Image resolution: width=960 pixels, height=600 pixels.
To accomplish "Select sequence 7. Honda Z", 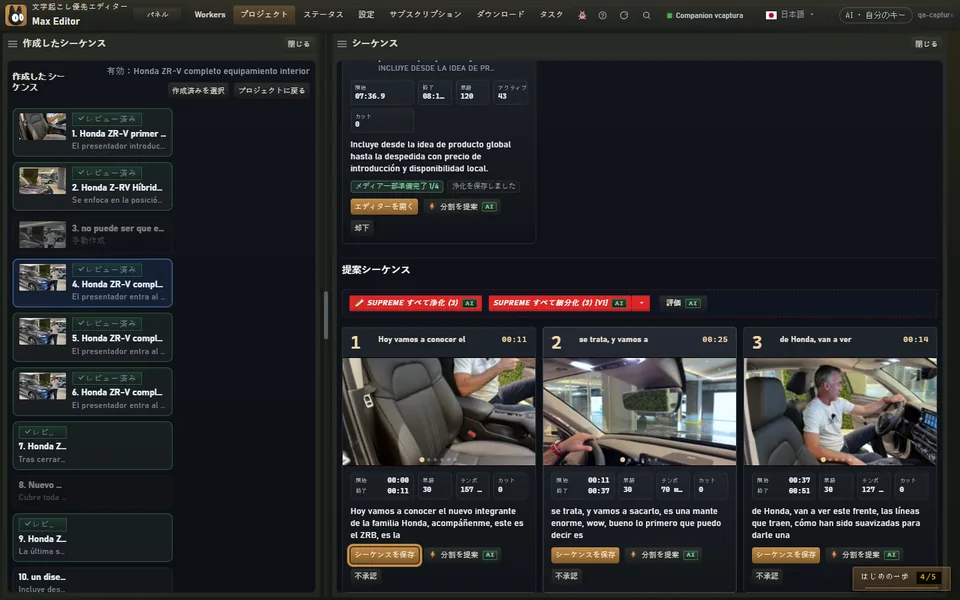I will (92, 446).
